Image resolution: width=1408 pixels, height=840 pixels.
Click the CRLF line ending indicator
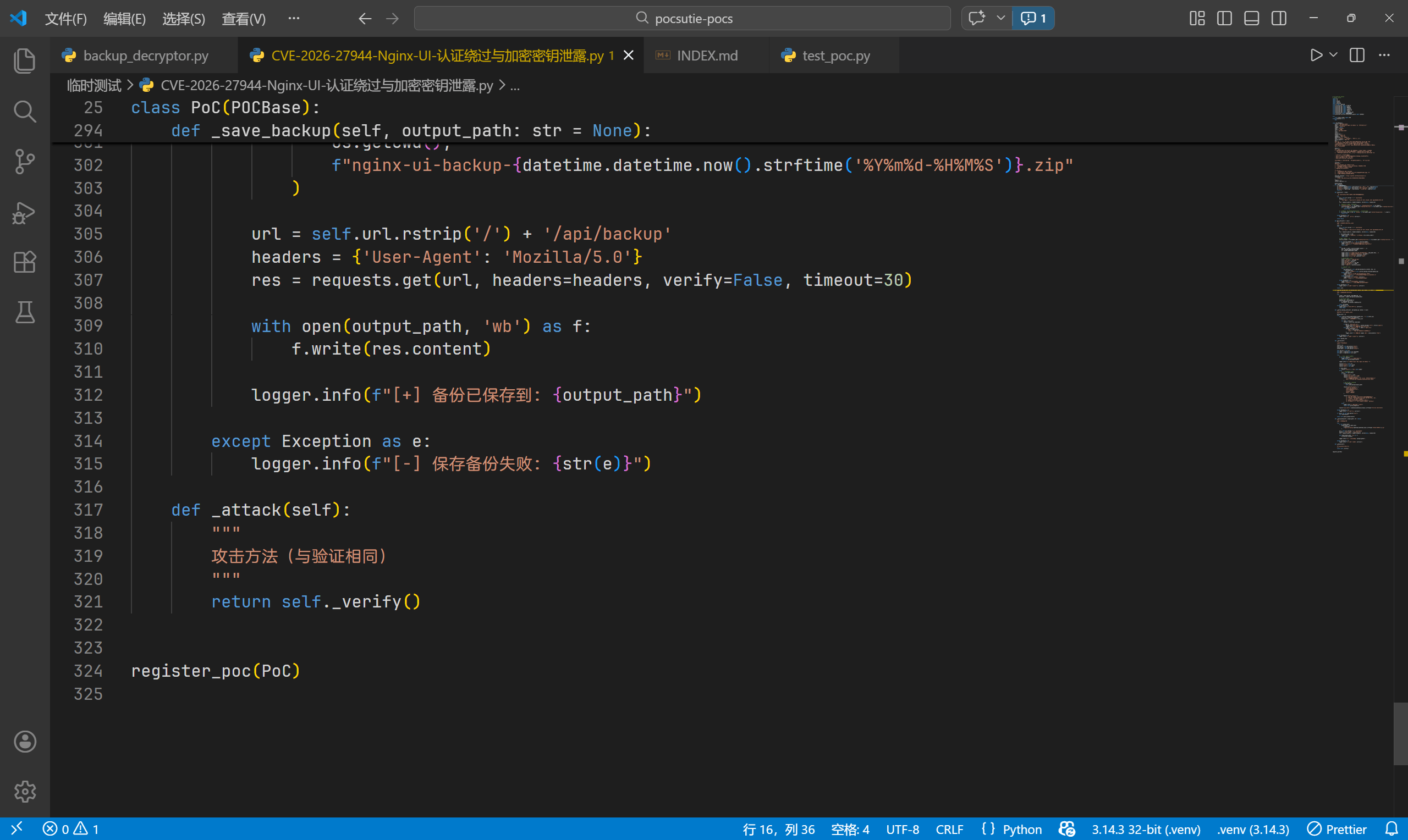click(949, 829)
